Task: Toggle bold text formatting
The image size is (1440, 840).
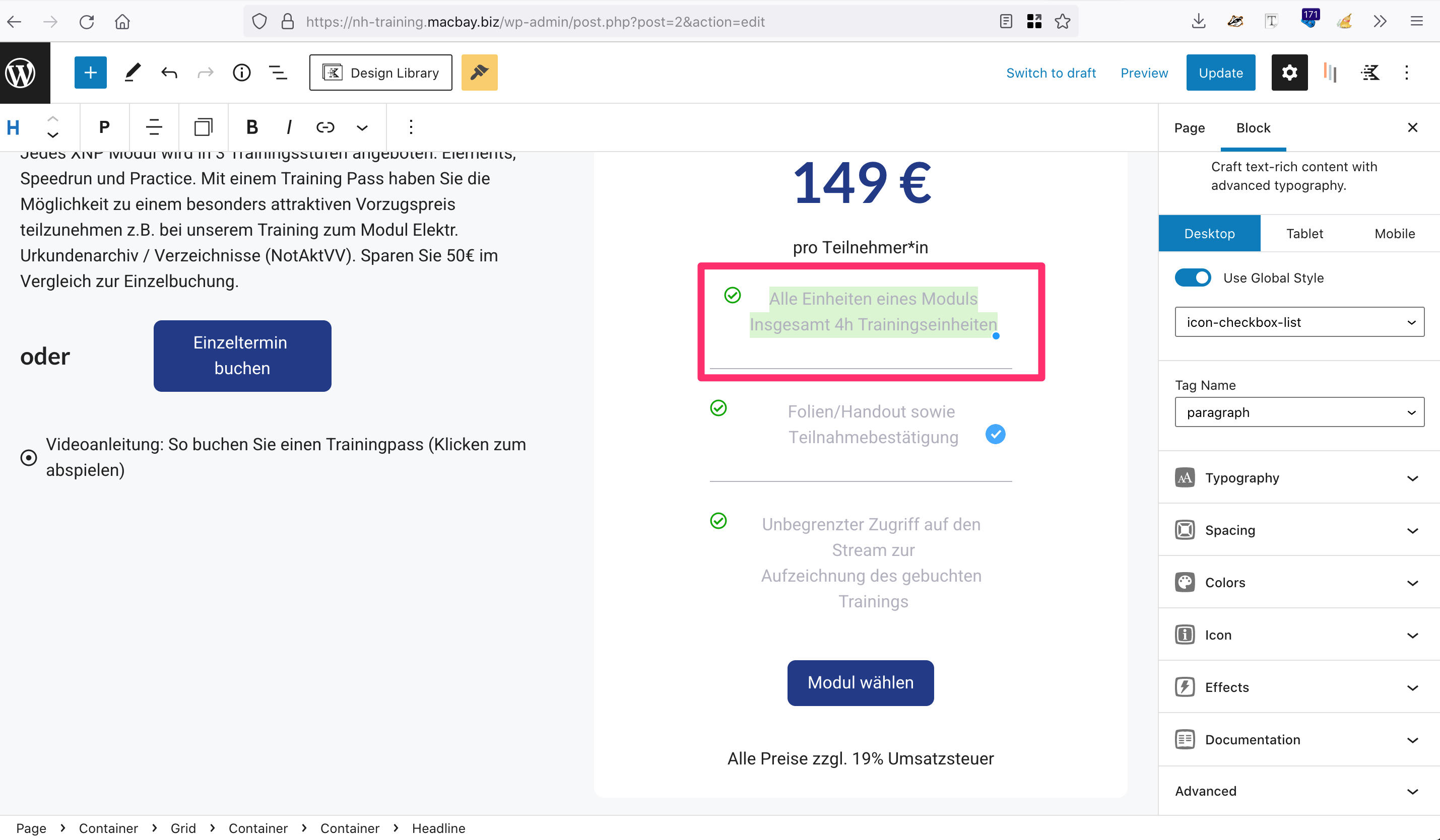Action: 252,127
